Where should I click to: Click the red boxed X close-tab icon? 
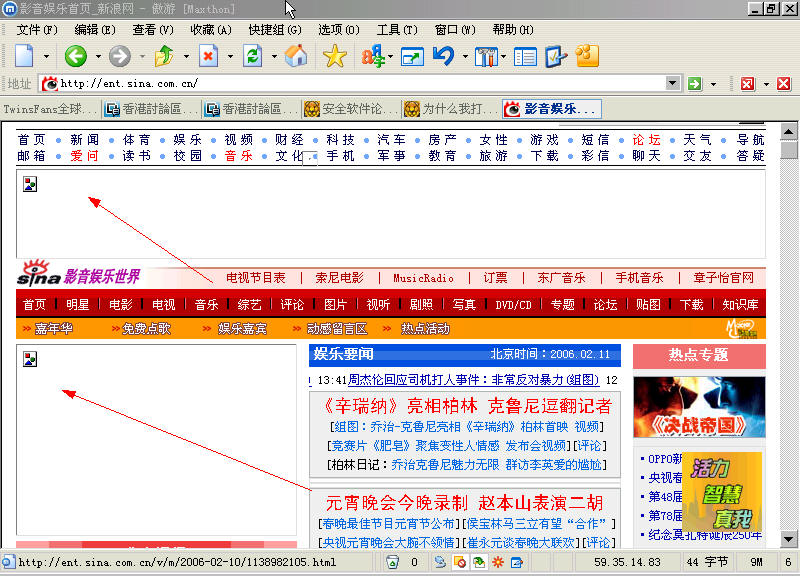point(747,84)
